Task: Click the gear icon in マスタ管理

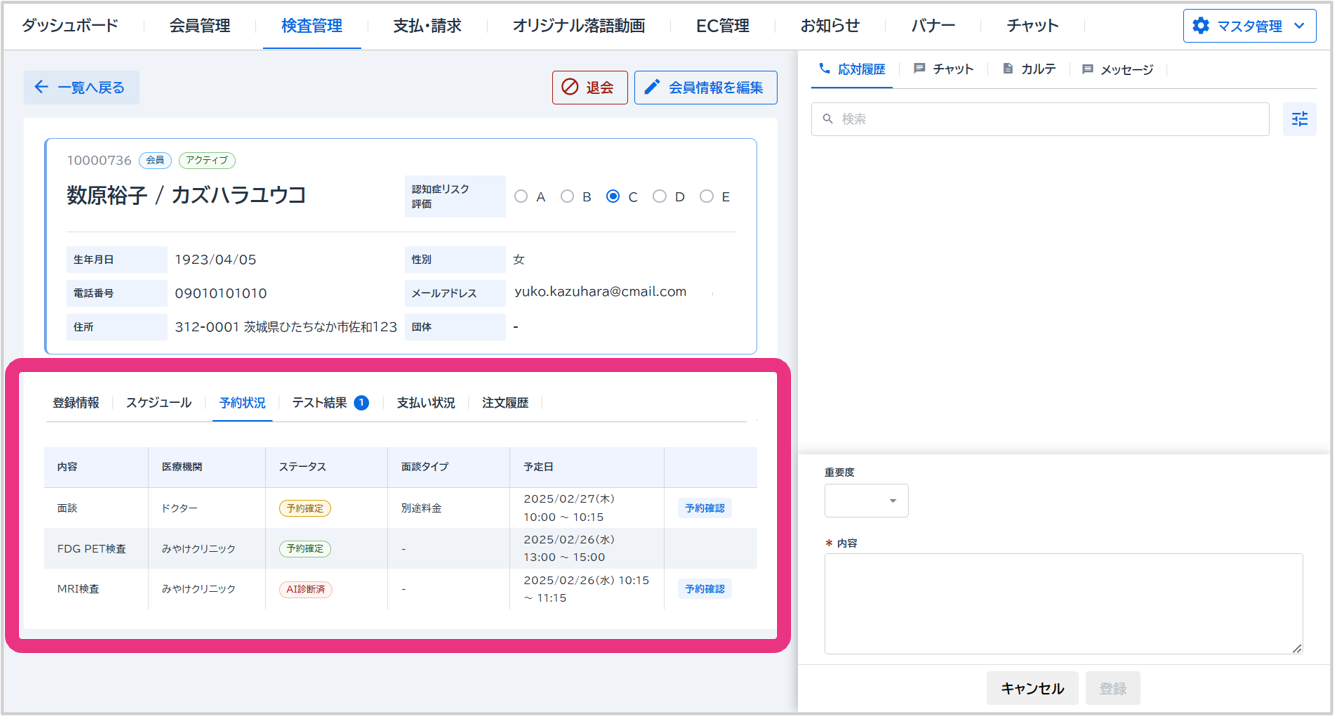Action: (x=1201, y=26)
